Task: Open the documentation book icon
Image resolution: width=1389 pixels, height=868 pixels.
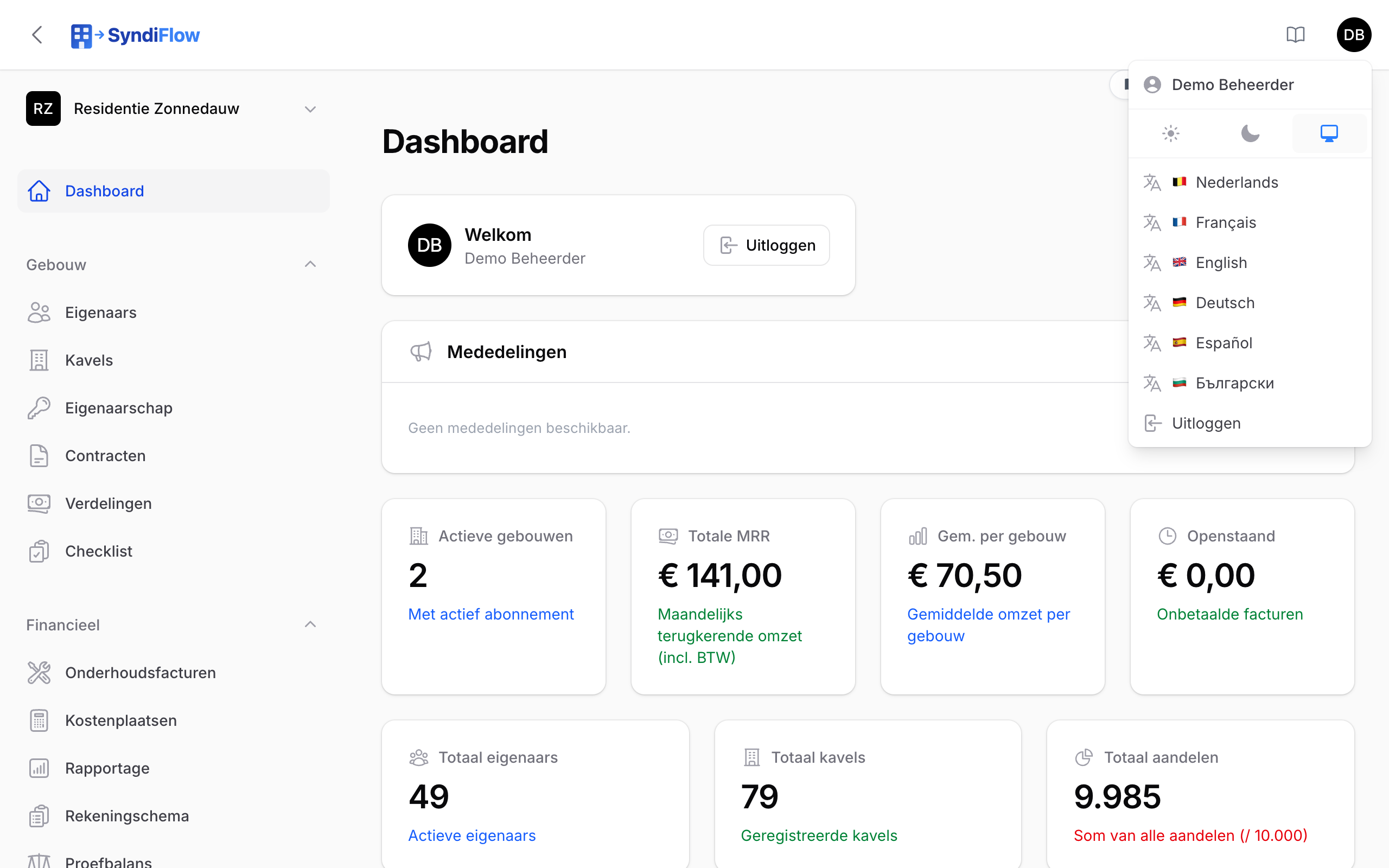Action: click(x=1296, y=35)
